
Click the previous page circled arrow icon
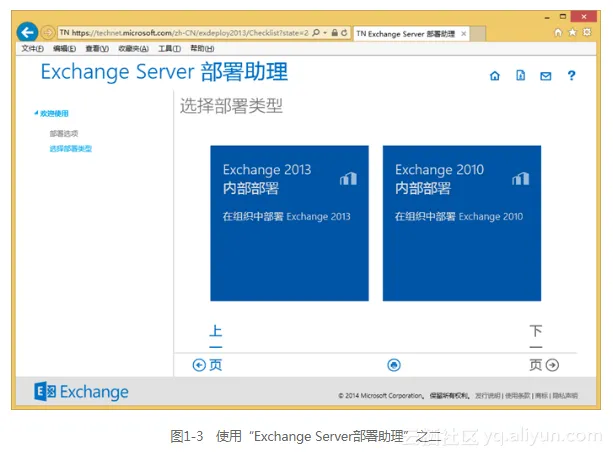click(199, 366)
